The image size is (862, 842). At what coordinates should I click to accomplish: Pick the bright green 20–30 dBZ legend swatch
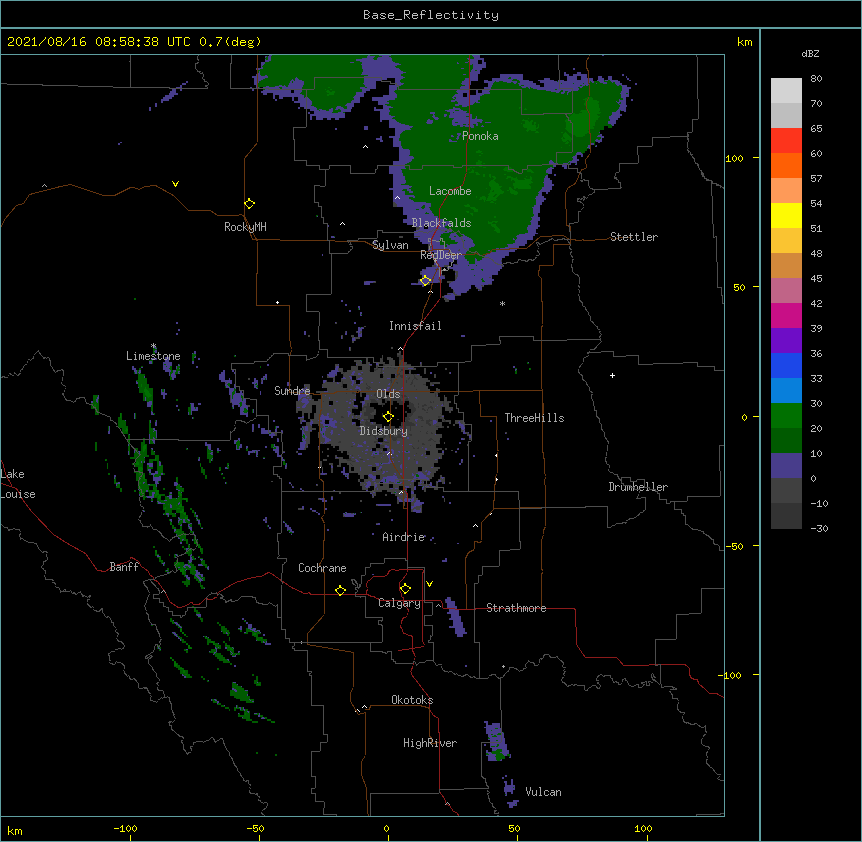(786, 416)
